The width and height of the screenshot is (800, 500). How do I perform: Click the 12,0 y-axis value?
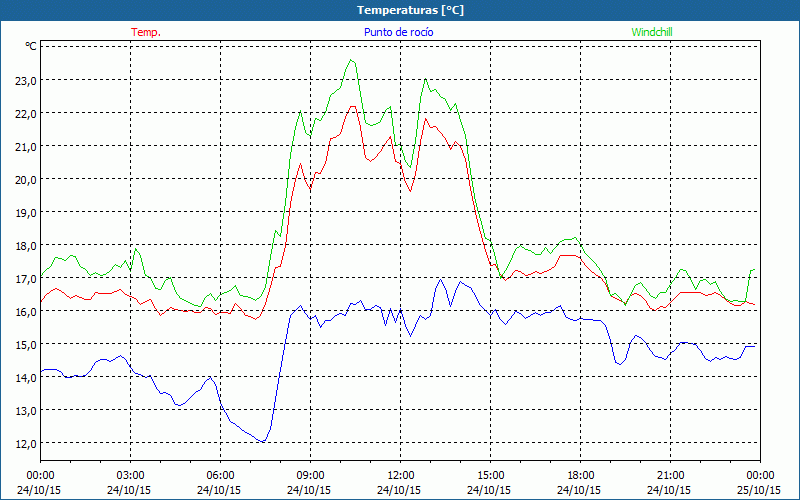27,444
